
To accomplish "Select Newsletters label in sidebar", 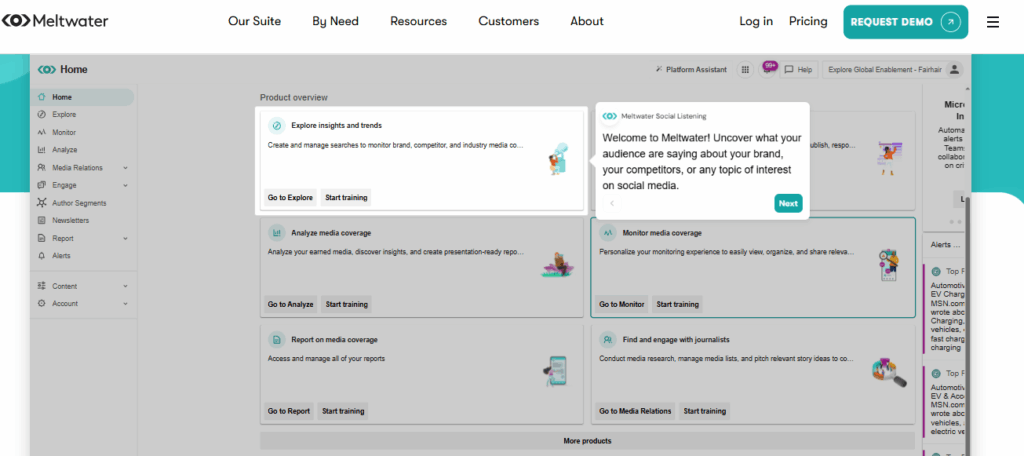I will (71, 221).
